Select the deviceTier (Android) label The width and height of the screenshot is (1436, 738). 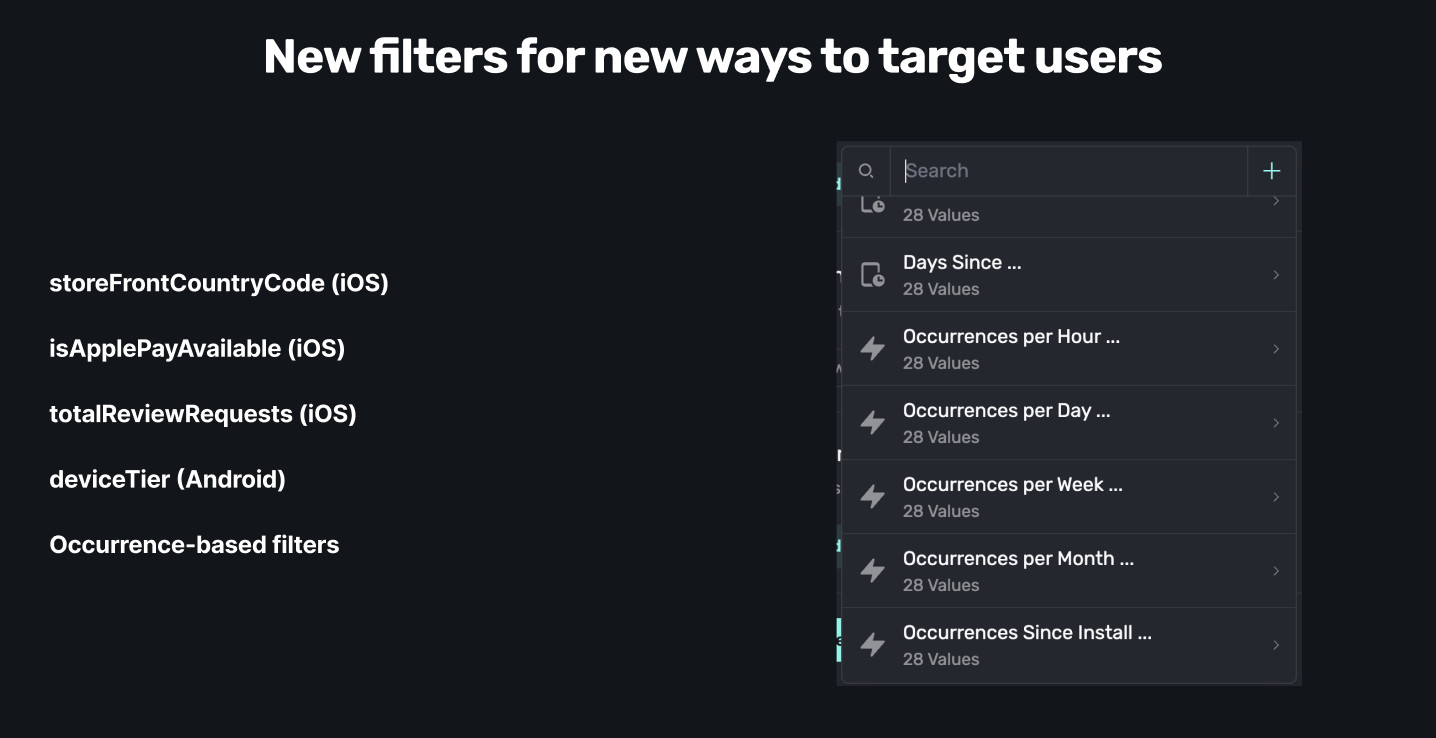pyautogui.click(x=167, y=479)
